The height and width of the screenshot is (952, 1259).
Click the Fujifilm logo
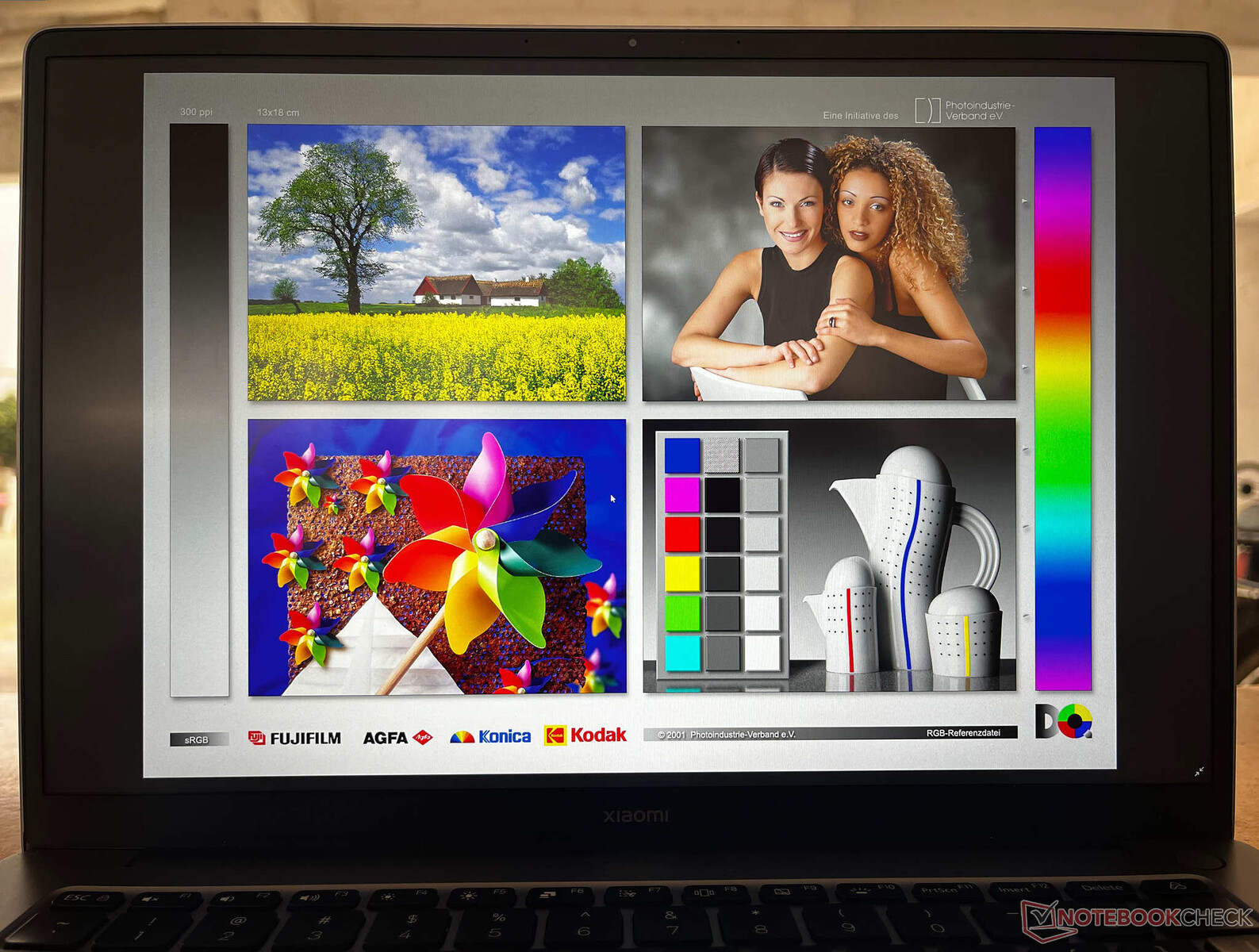pyautogui.click(x=294, y=738)
